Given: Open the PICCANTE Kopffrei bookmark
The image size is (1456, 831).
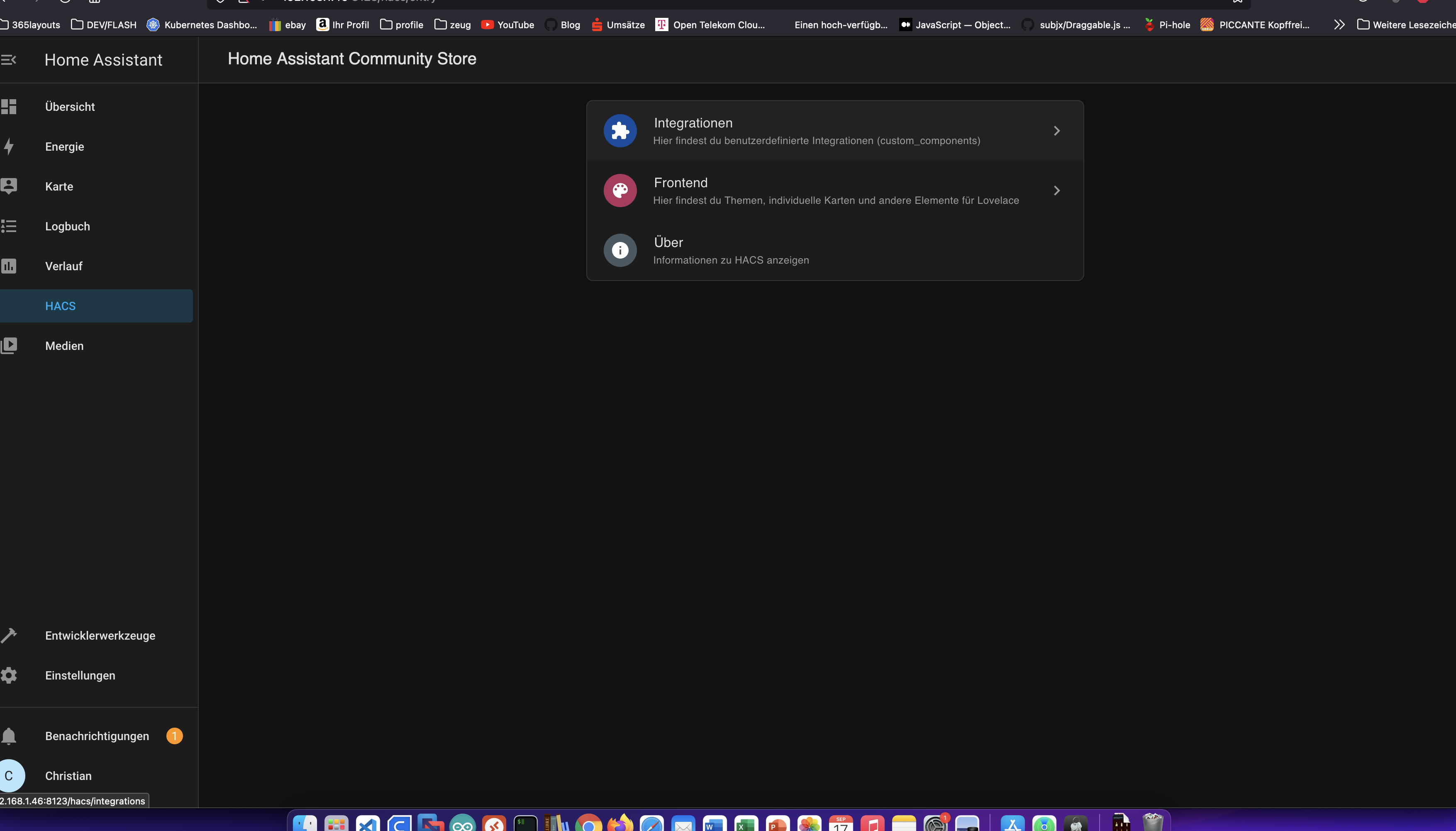Looking at the screenshot, I should click(1255, 24).
